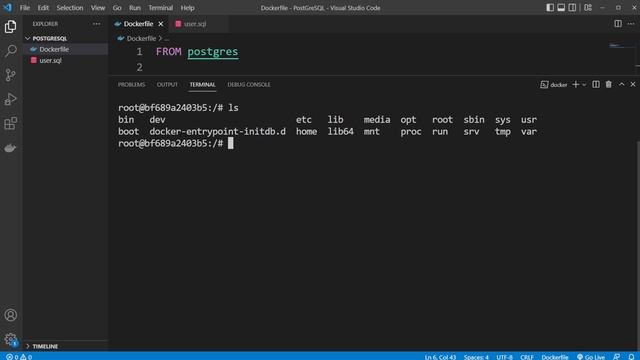The width and height of the screenshot is (640, 360).
Task: Select user.sql in the explorer tree
Action: [65, 60]
